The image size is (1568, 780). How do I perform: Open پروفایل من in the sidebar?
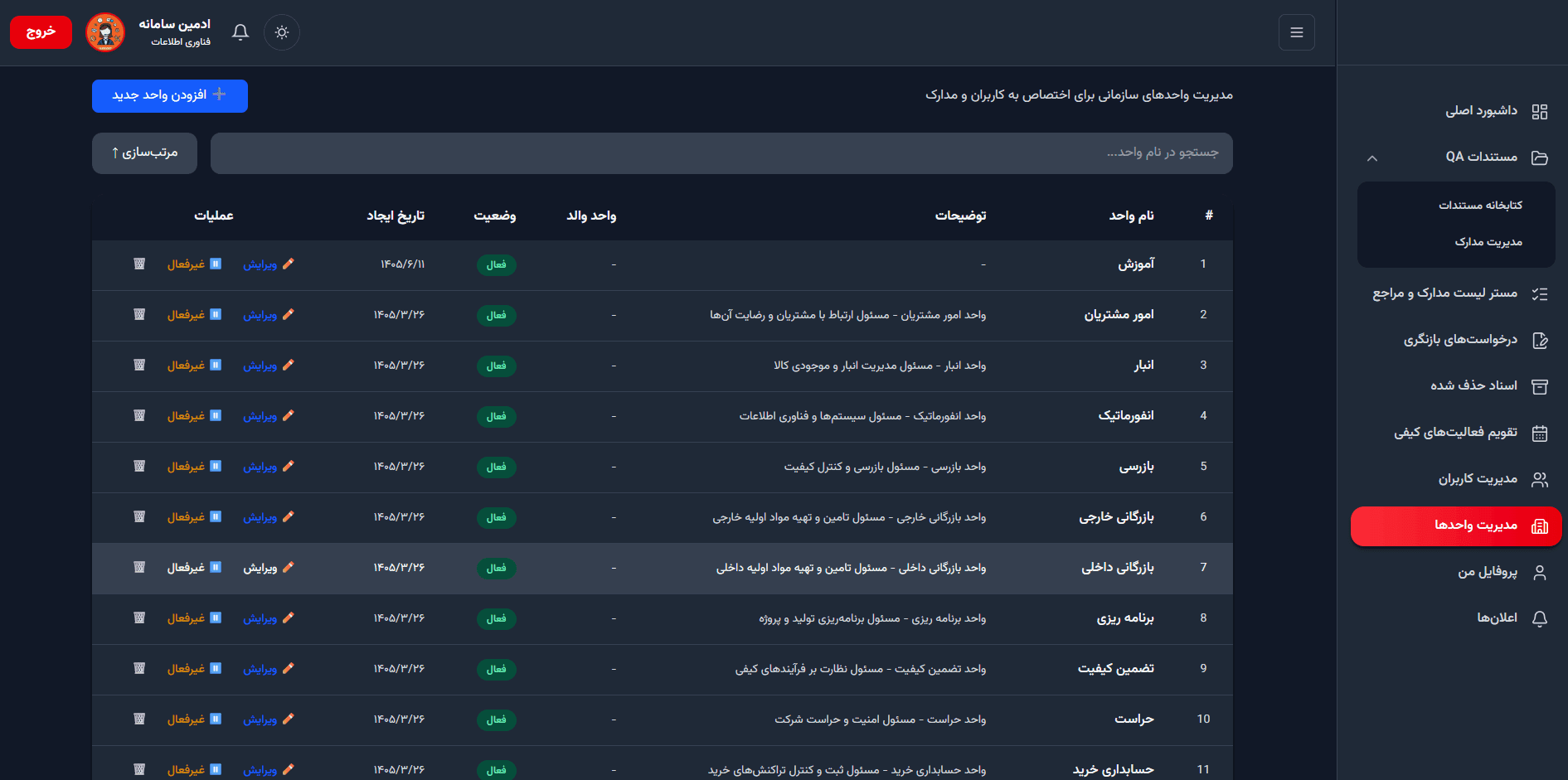click(x=1452, y=572)
